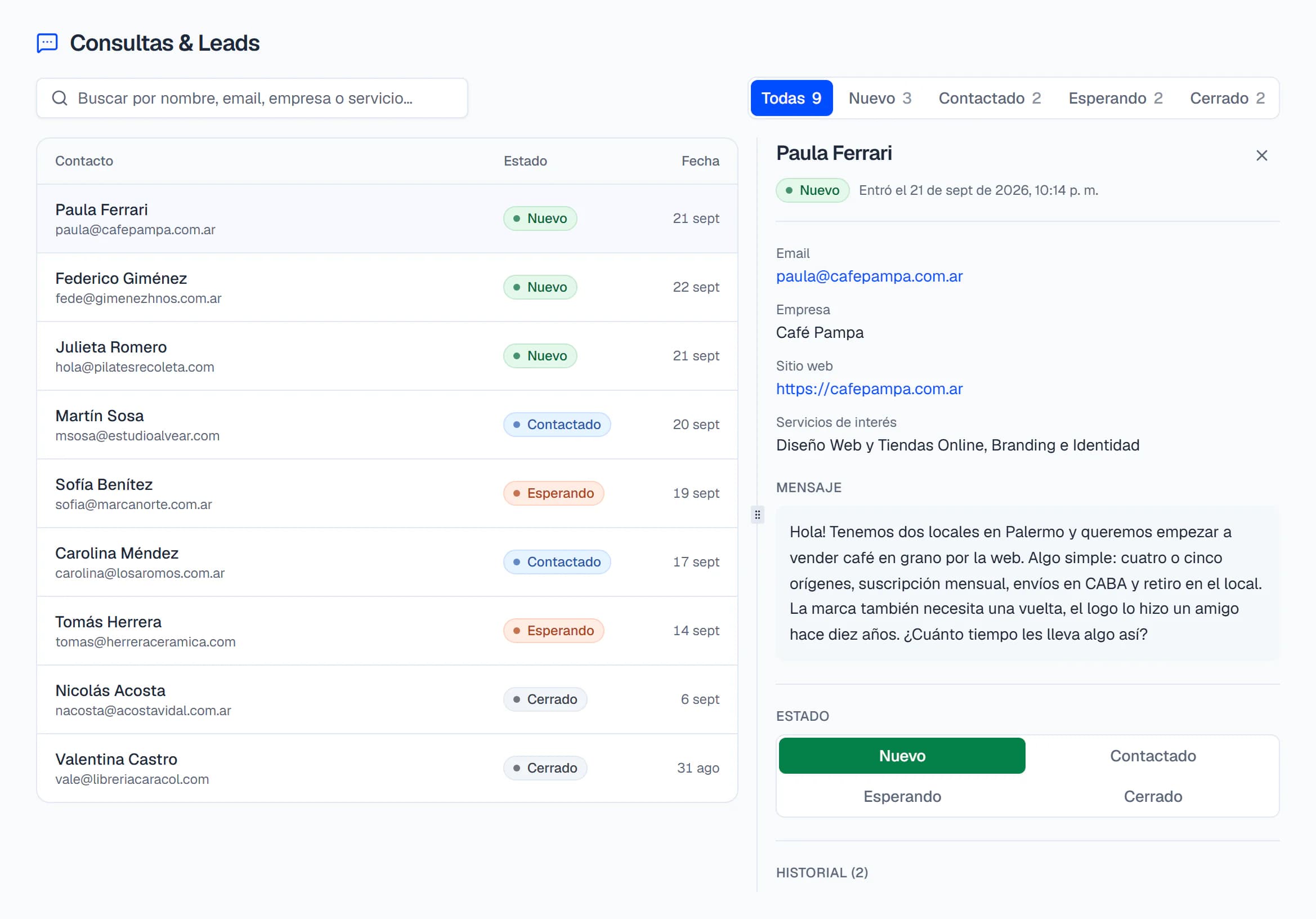Click the msosa@estudioalvear.com email text
This screenshot has width=1316, height=919.
click(137, 436)
